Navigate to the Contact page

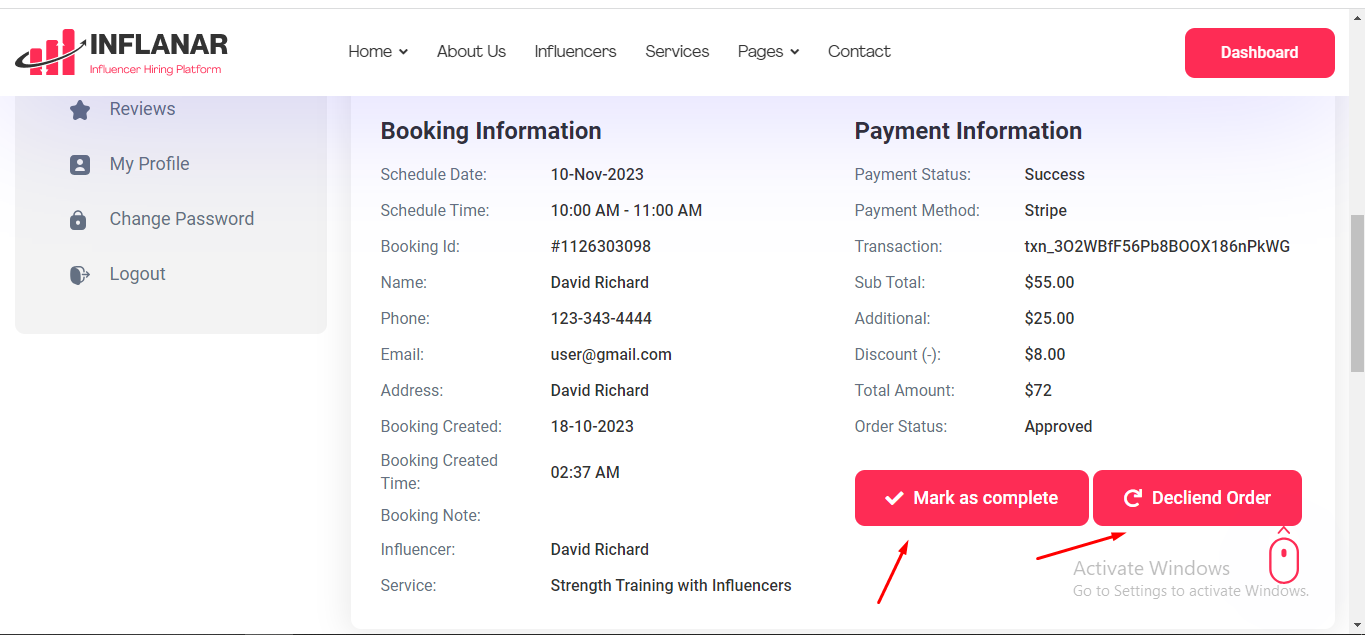point(859,51)
